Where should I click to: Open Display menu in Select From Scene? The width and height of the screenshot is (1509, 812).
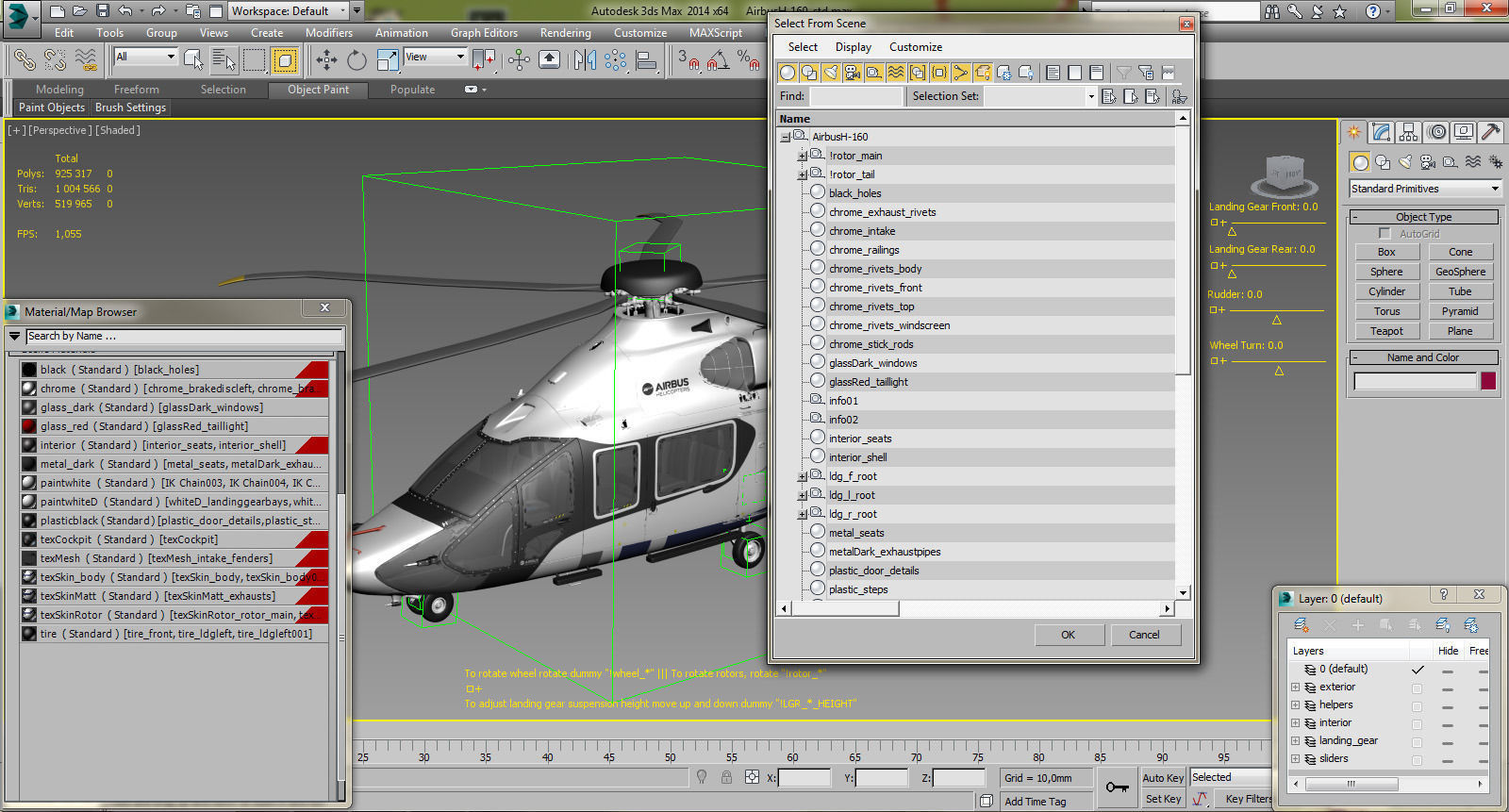(x=854, y=47)
